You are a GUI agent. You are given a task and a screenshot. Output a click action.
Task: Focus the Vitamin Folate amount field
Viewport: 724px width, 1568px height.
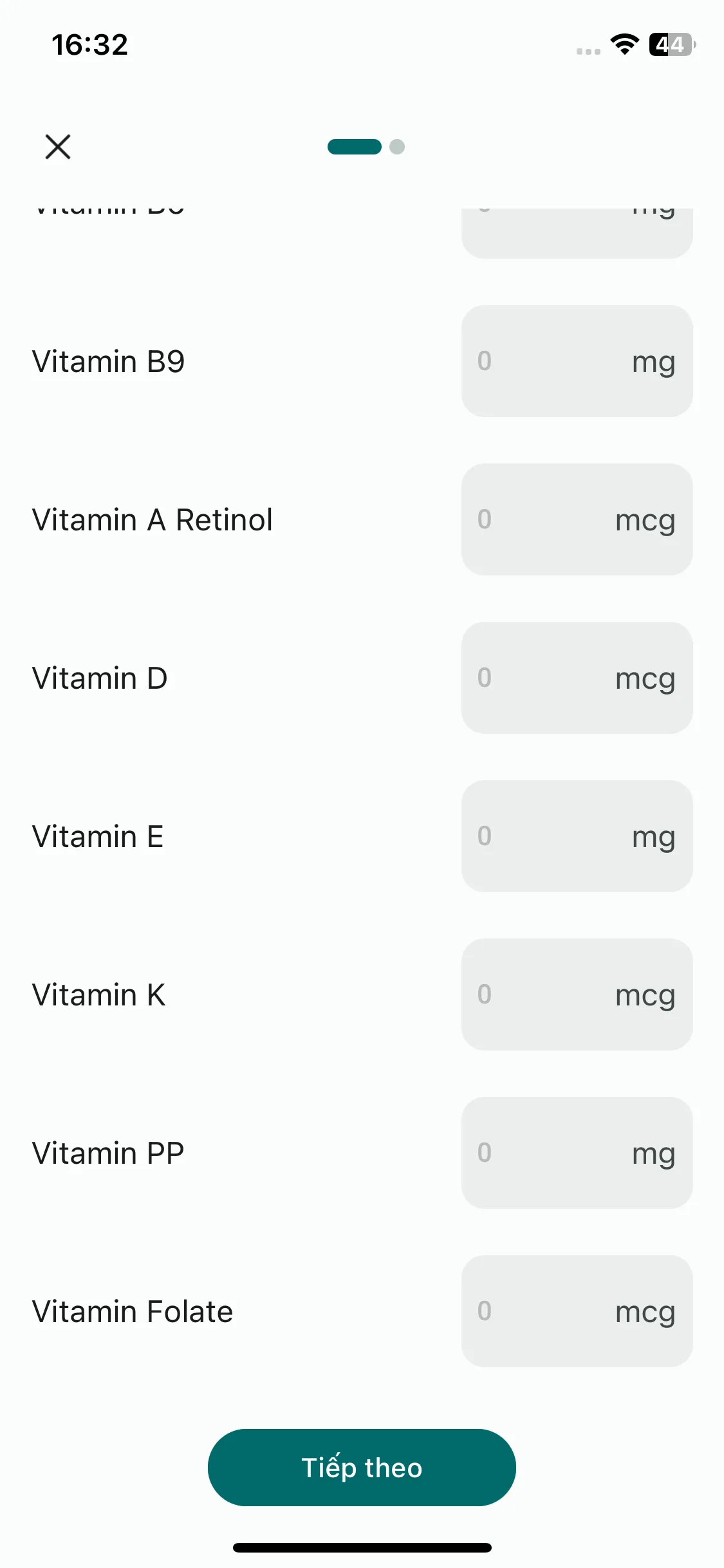coord(577,1311)
